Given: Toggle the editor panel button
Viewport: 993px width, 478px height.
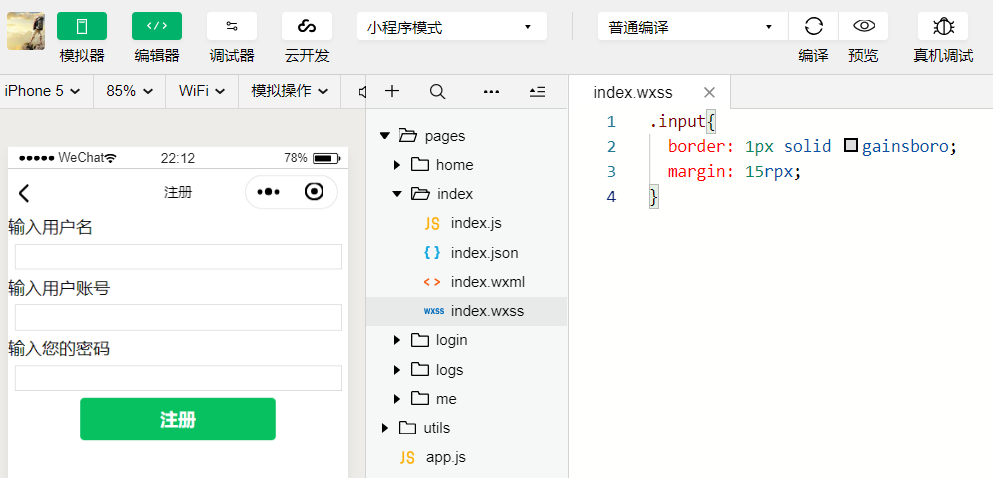Looking at the screenshot, I should pyautogui.click(x=157, y=27).
